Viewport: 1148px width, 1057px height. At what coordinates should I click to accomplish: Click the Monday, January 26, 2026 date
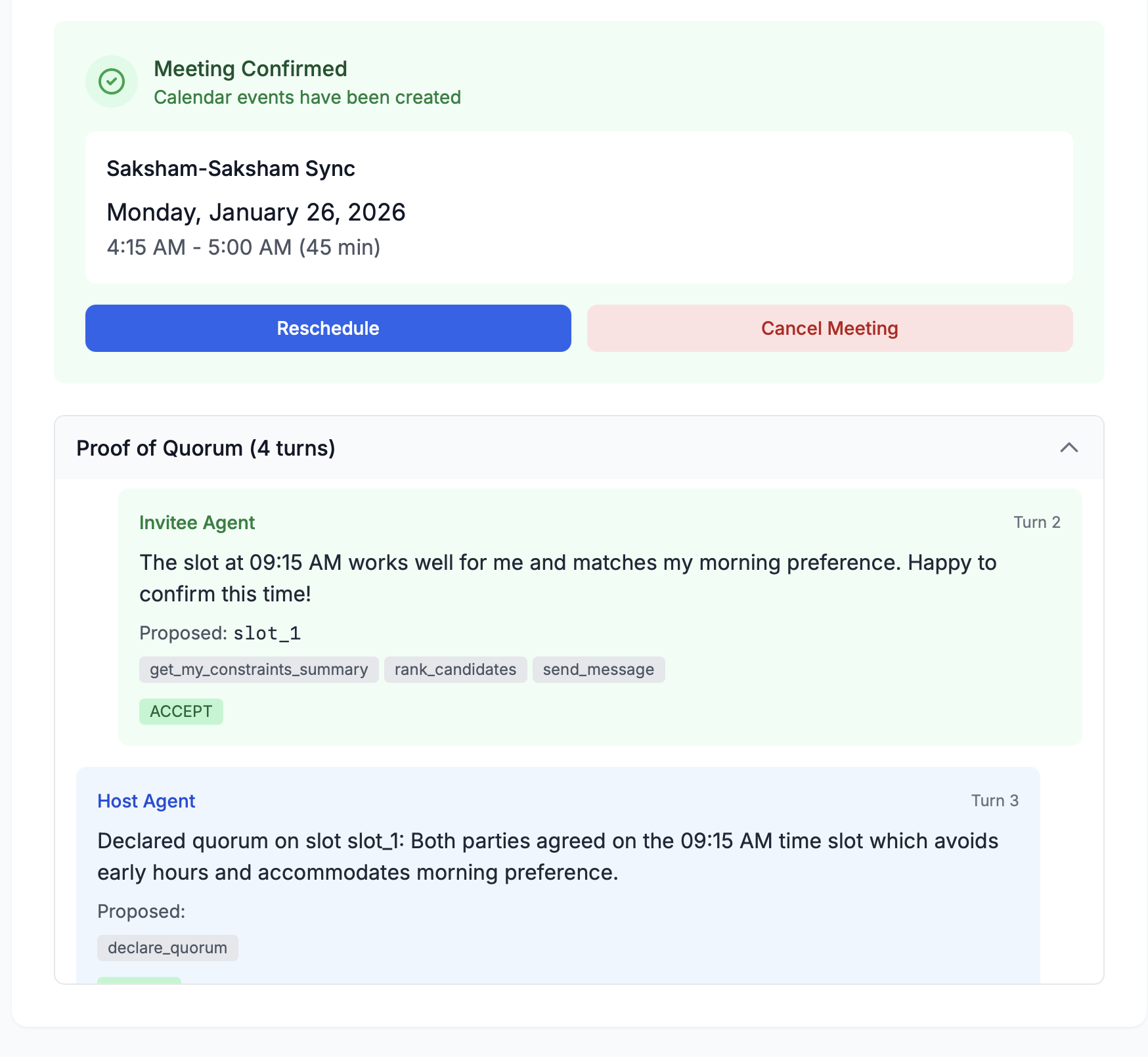[256, 213]
